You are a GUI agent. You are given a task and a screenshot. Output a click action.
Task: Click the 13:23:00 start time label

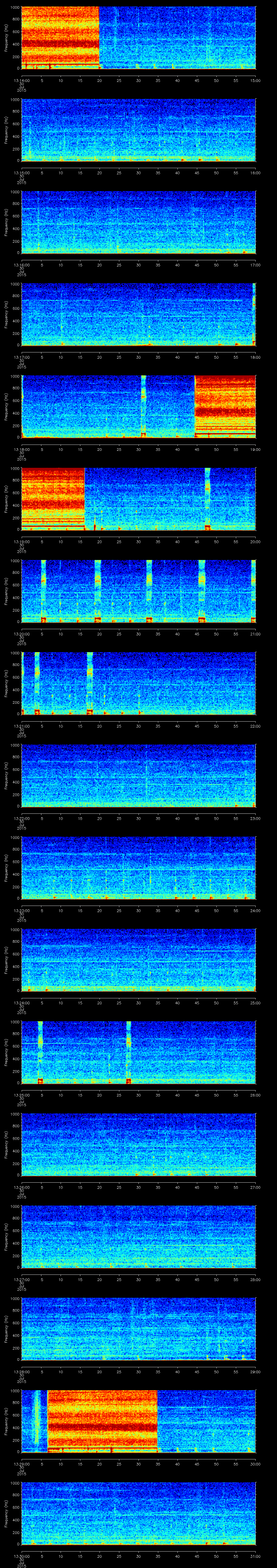(21, 910)
